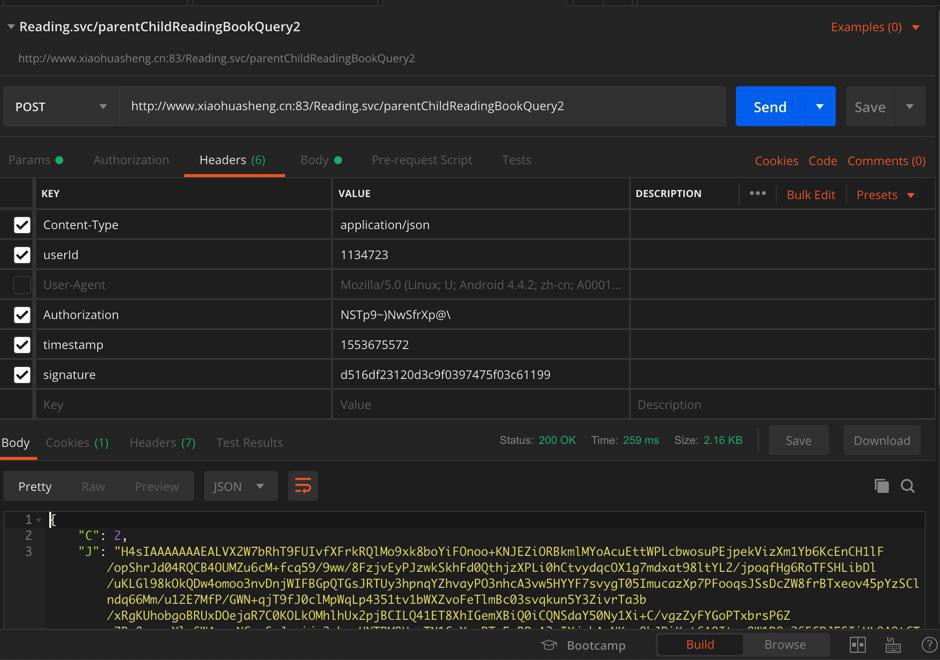Select the Pretty view mode

(35, 486)
